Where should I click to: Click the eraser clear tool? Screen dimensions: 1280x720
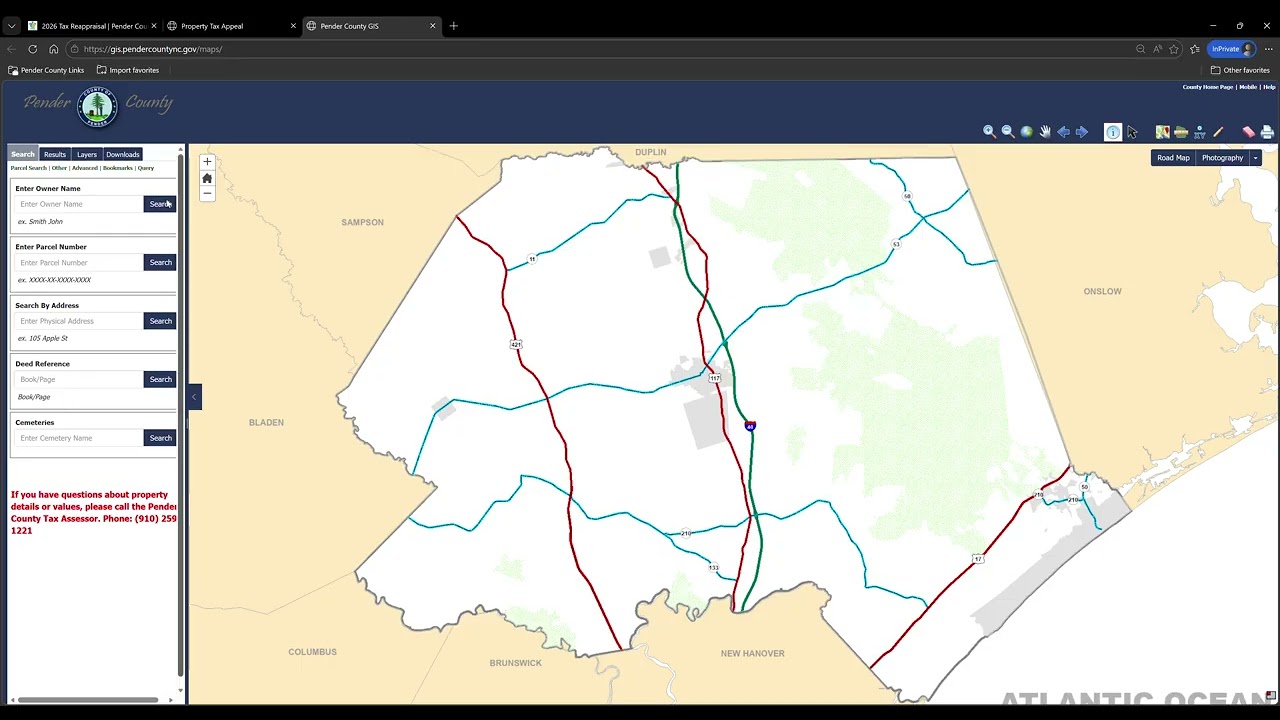(1248, 132)
